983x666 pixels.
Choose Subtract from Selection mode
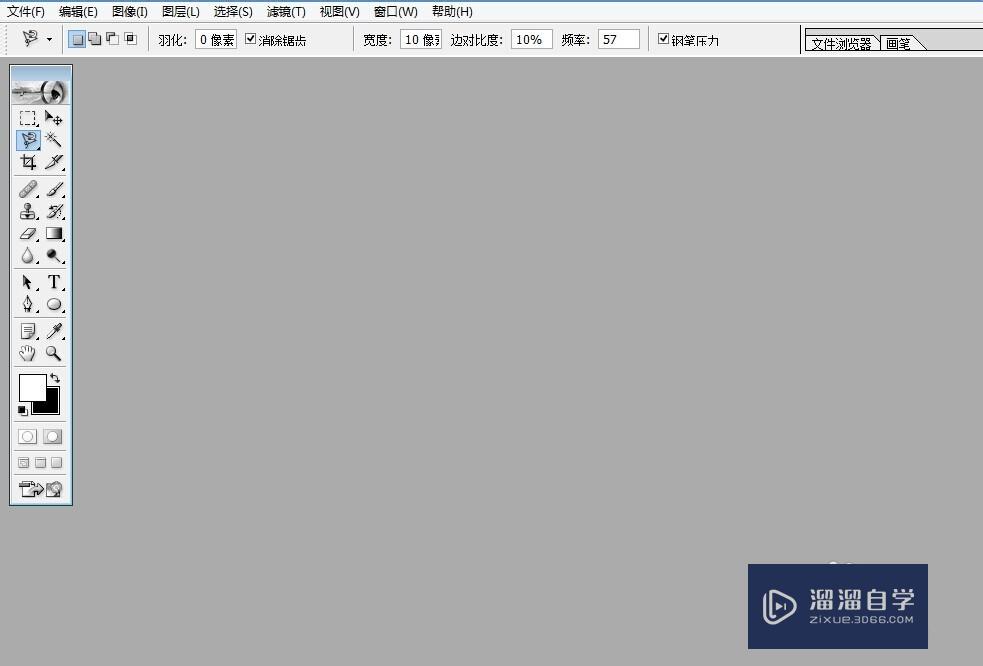(x=113, y=40)
